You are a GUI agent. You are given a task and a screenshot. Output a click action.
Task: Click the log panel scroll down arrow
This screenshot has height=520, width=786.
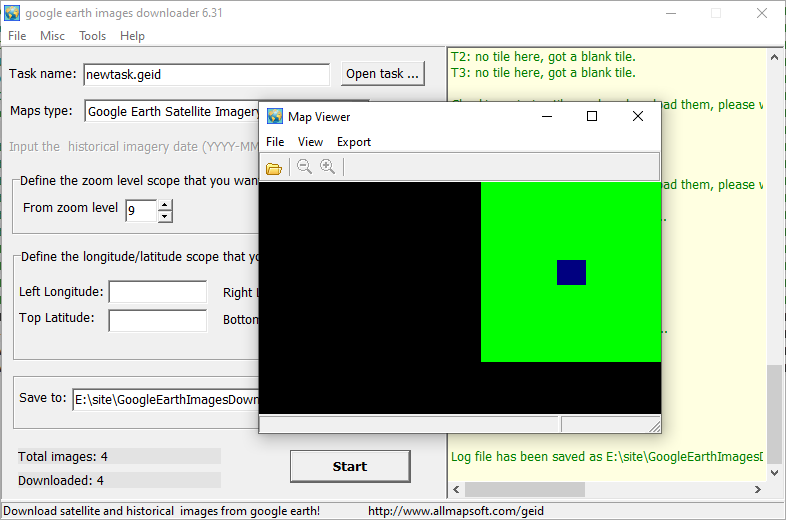coord(774,472)
